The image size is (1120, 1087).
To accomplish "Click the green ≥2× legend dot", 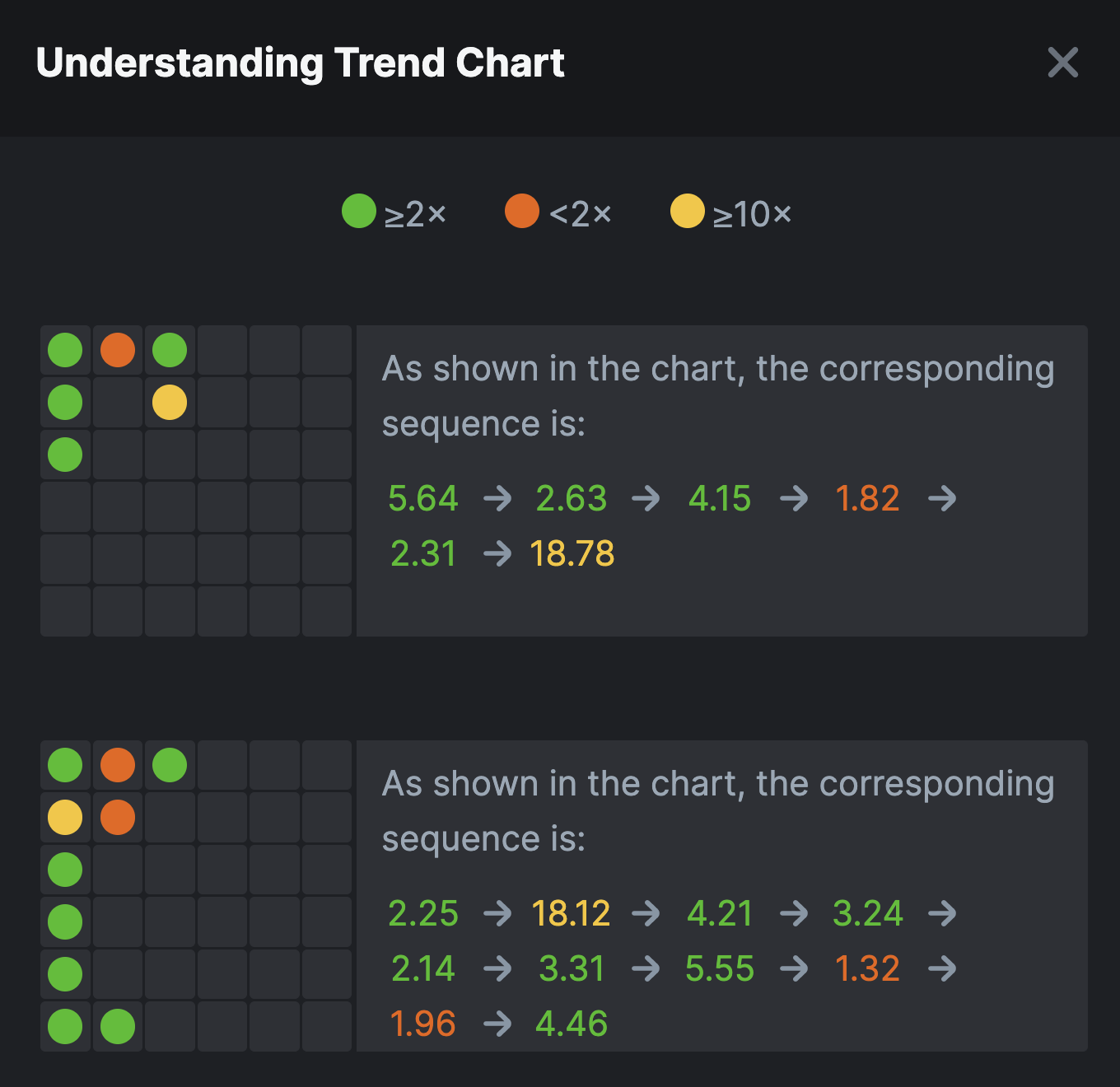I will pyautogui.click(x=359, y=211).
